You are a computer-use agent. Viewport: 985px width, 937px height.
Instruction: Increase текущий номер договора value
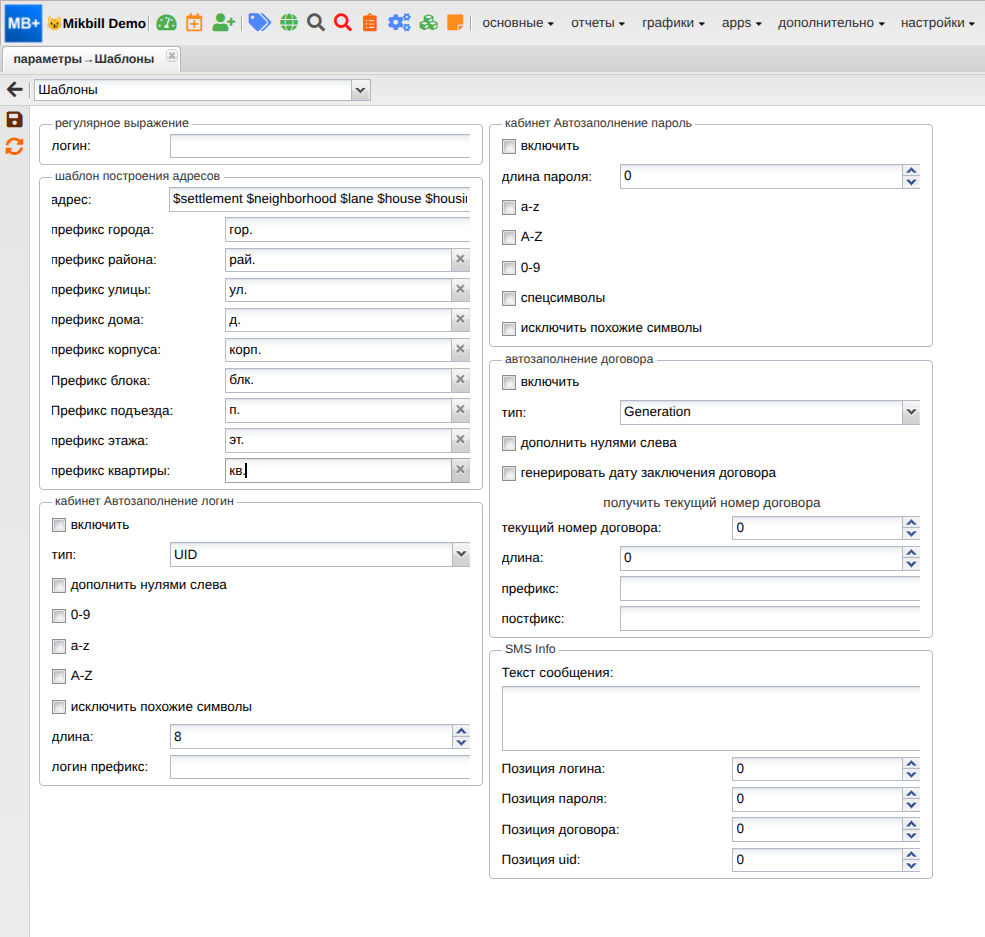(x=911, y=523)
